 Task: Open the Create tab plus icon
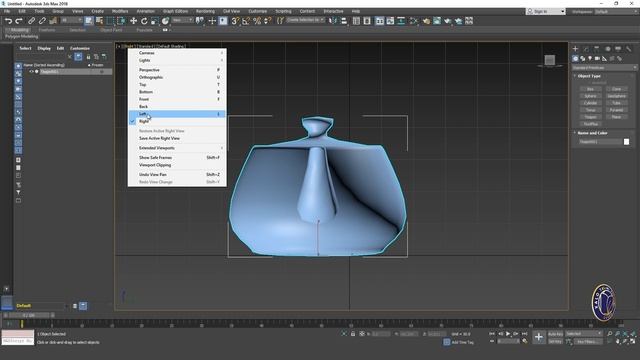(x=576, y=49)
